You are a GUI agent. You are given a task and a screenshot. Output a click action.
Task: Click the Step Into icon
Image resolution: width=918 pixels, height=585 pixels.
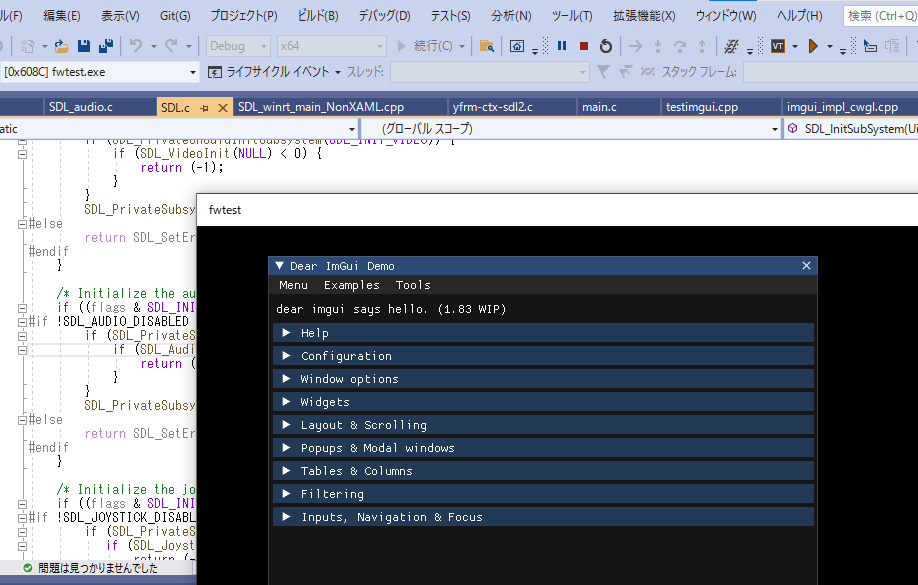pos(658,46)
